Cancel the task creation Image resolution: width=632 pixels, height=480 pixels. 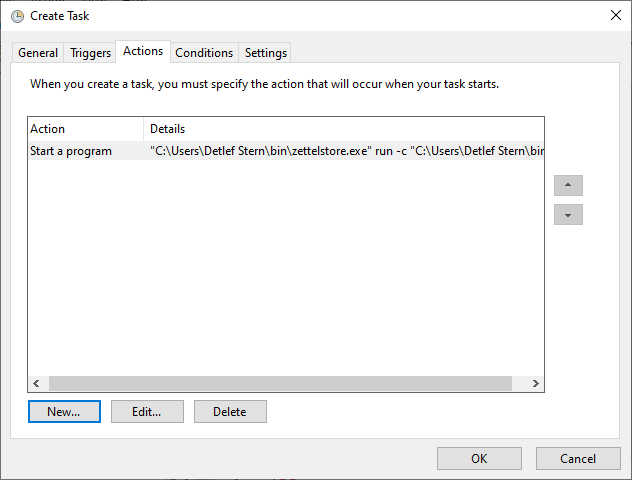click(x=578, y=458)
